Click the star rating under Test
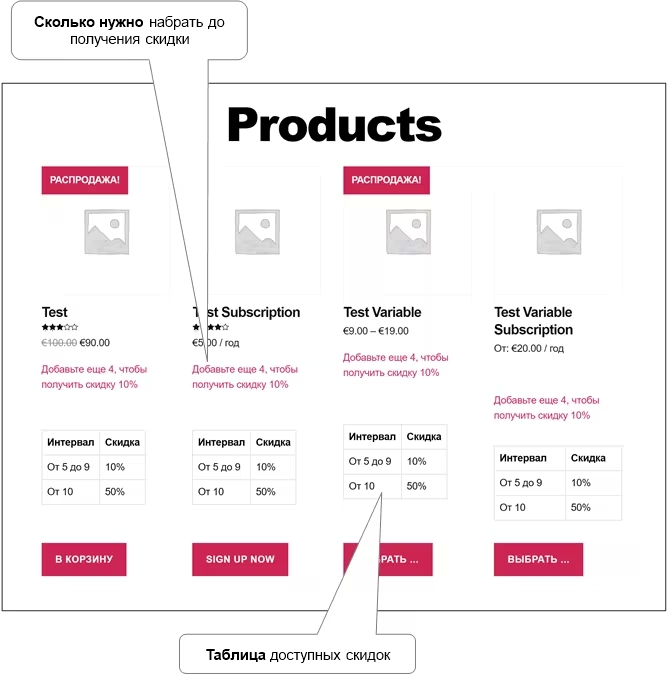 pyautogui.click(x=60, y=327)
